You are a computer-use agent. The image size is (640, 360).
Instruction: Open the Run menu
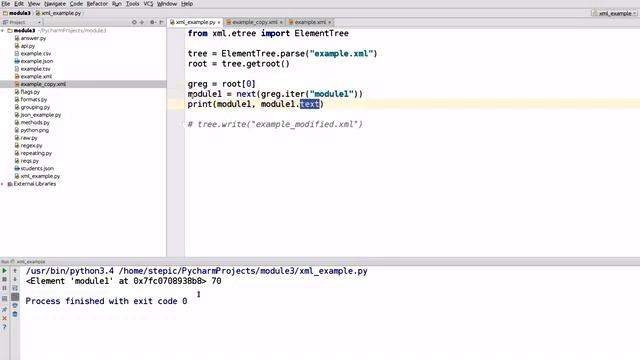(117, 4)
